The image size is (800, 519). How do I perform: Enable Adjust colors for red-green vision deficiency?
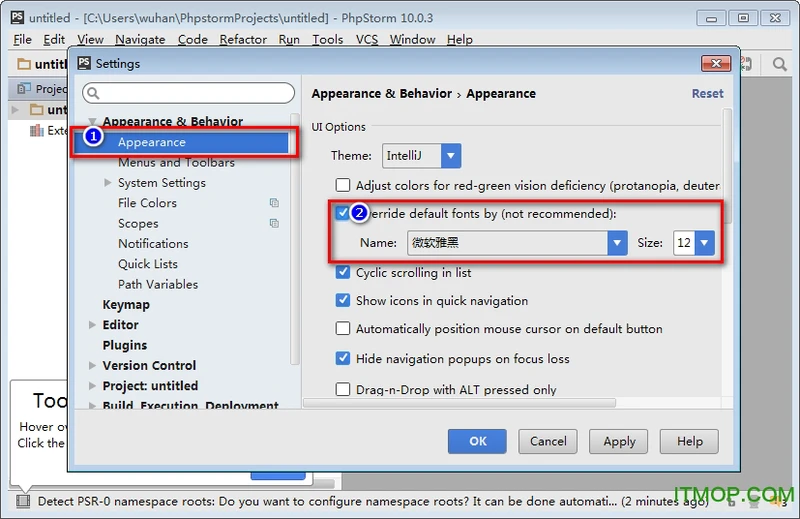pyautogui.click(x=343, y=185)
